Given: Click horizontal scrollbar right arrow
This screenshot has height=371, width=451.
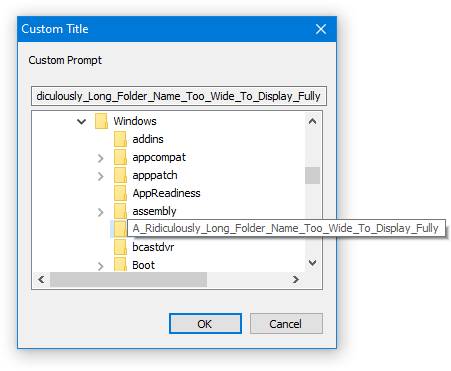Looking at the screenshot, I should (295, 279).
